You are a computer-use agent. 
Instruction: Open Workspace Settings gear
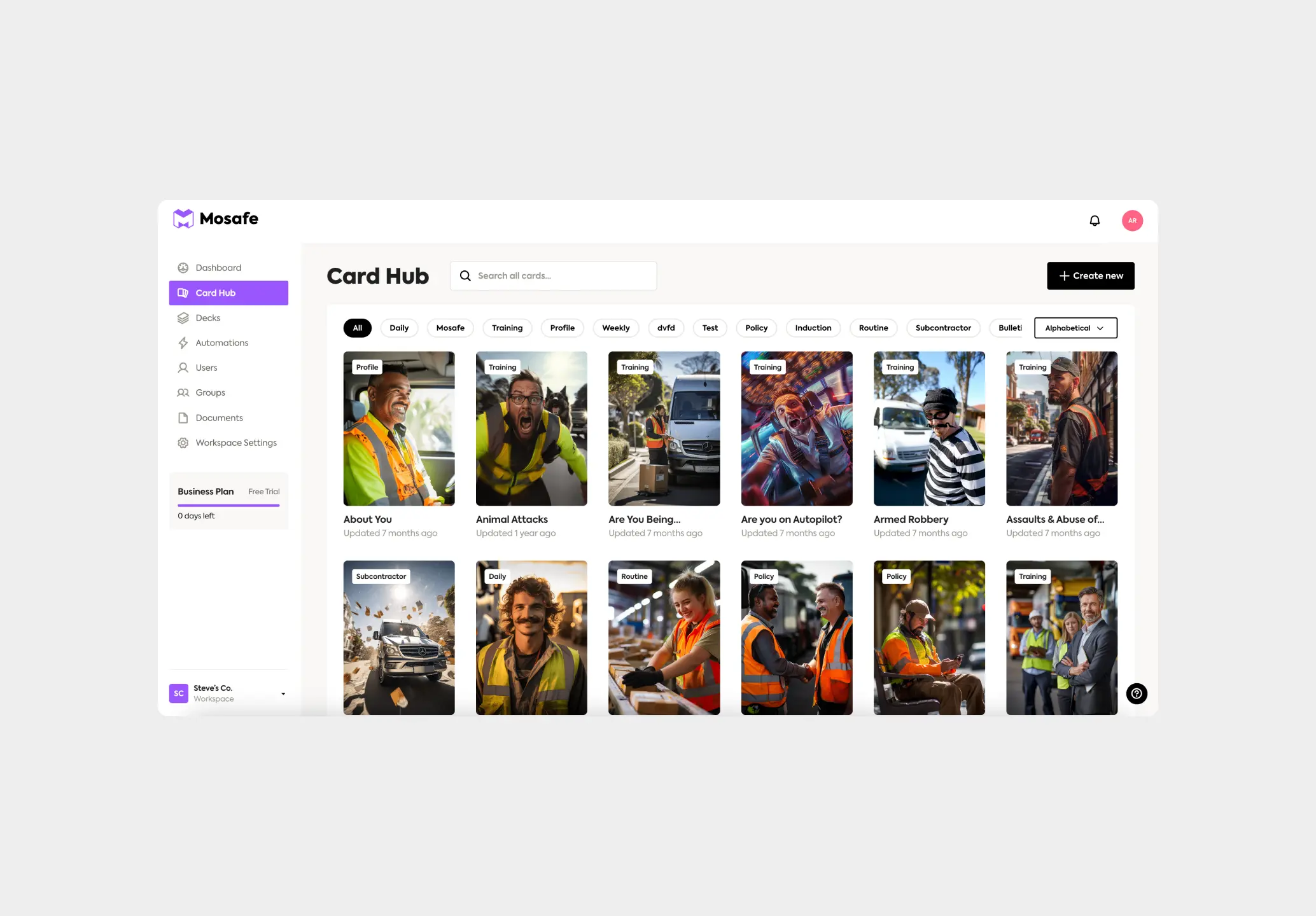click(x=183, y=443)
